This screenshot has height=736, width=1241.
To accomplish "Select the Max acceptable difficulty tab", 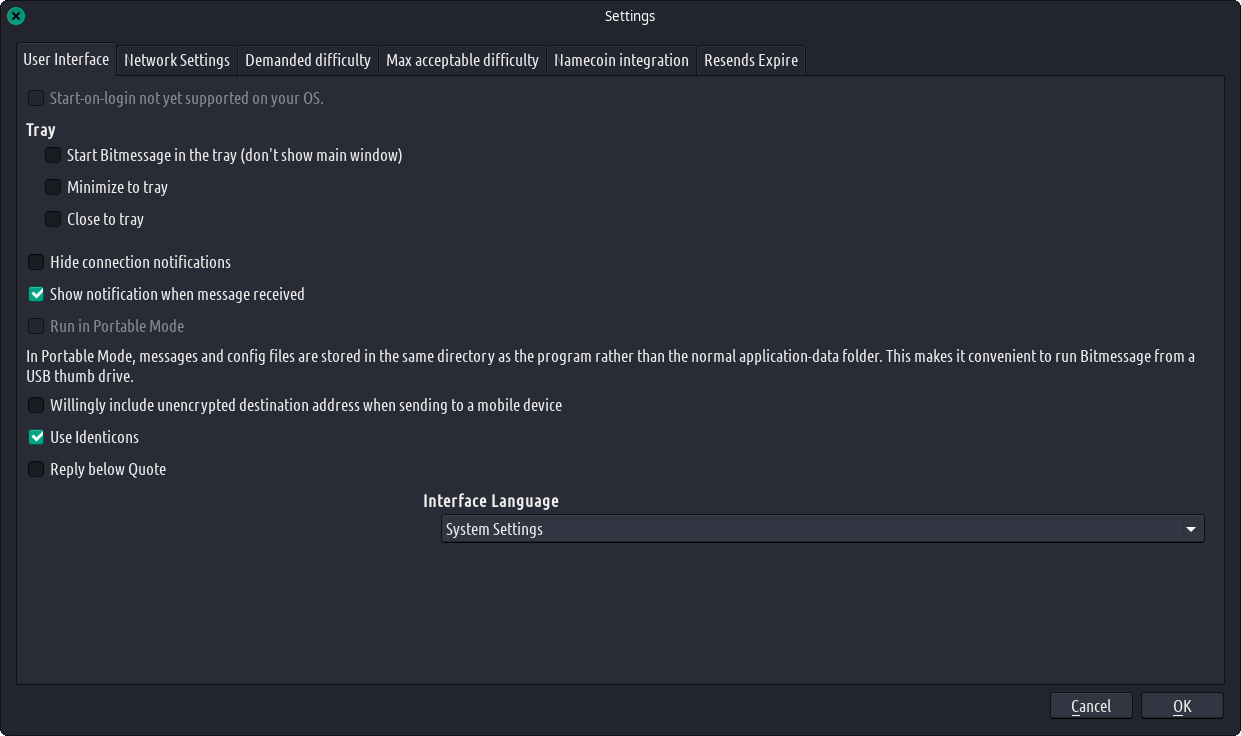I will [462, 60].
